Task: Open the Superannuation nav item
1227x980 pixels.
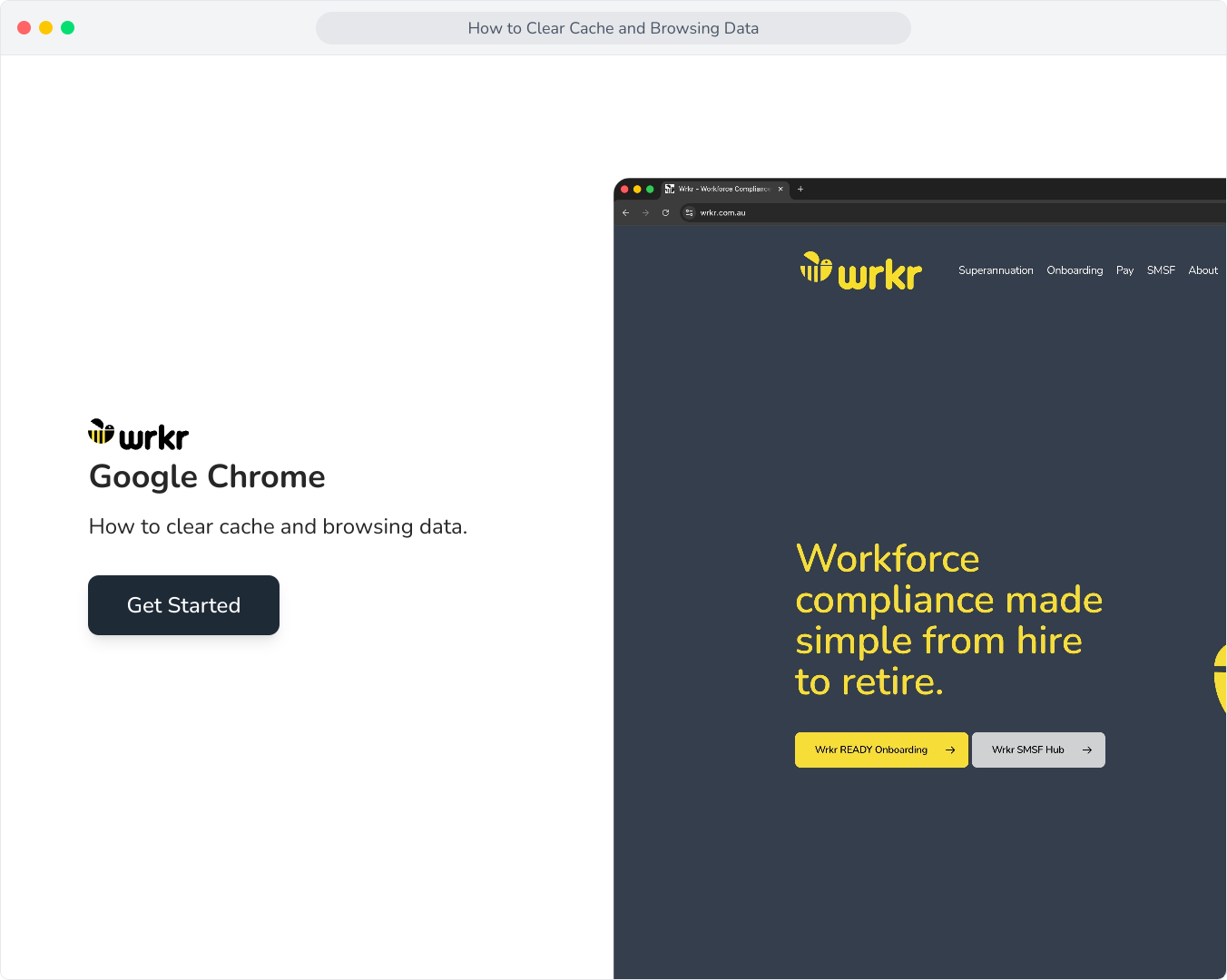Action: (x=996, y=270)
